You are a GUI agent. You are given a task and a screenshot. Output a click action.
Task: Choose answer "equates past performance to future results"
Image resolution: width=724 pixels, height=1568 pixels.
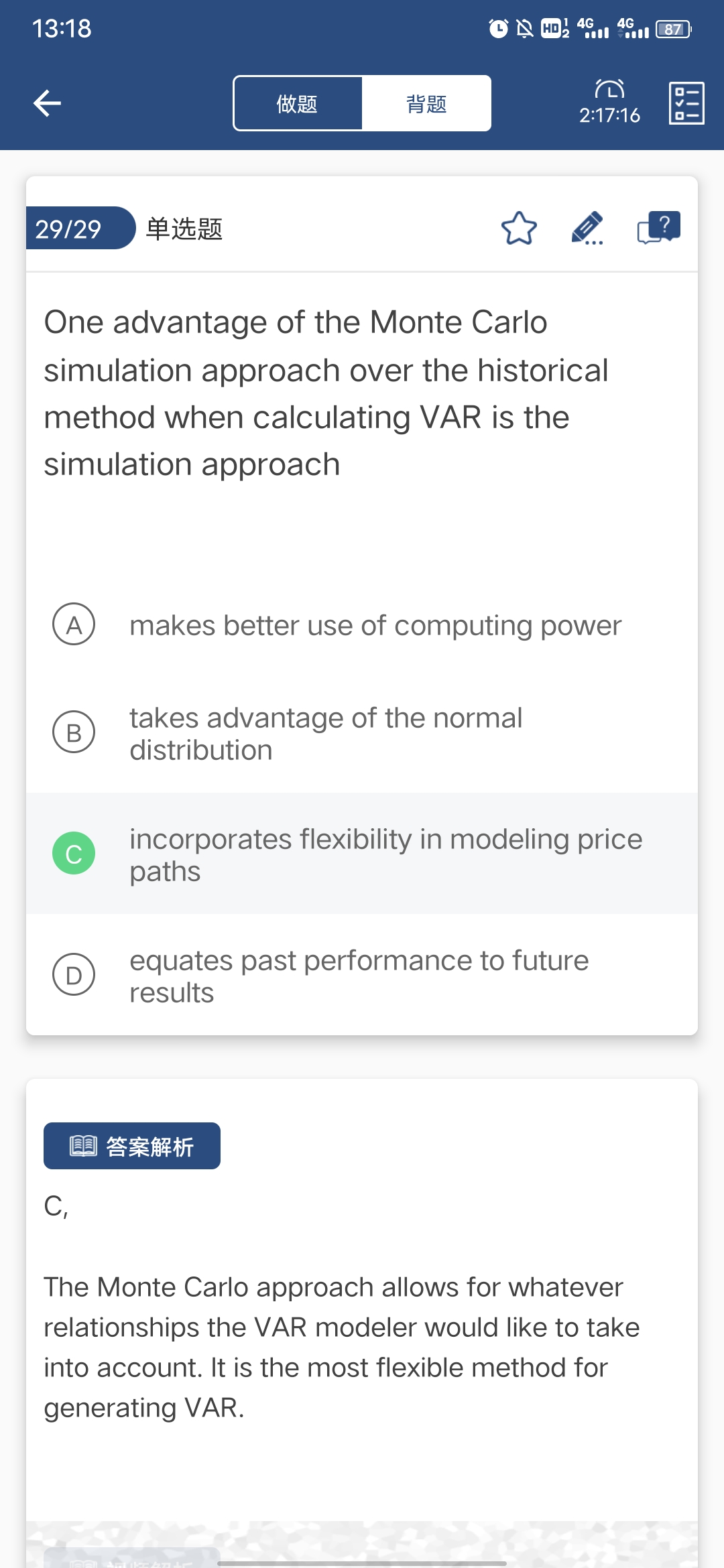[x=359, y=976]
